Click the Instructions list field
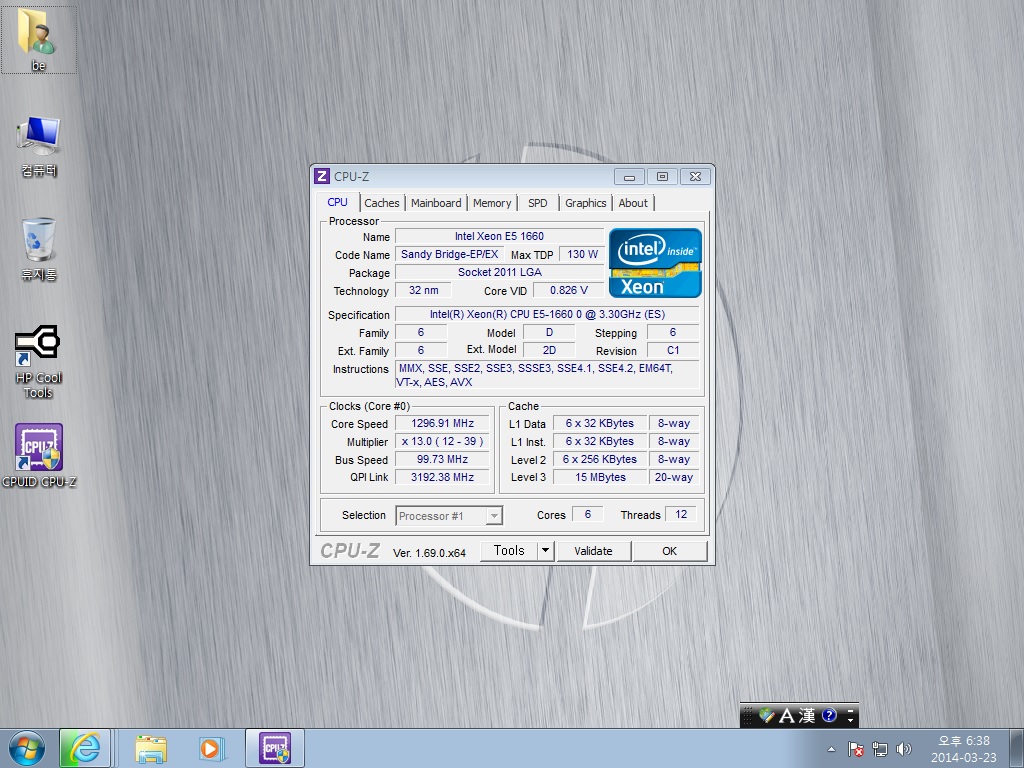The height and width of the screenshot is (768, 1024). point(547,375)
